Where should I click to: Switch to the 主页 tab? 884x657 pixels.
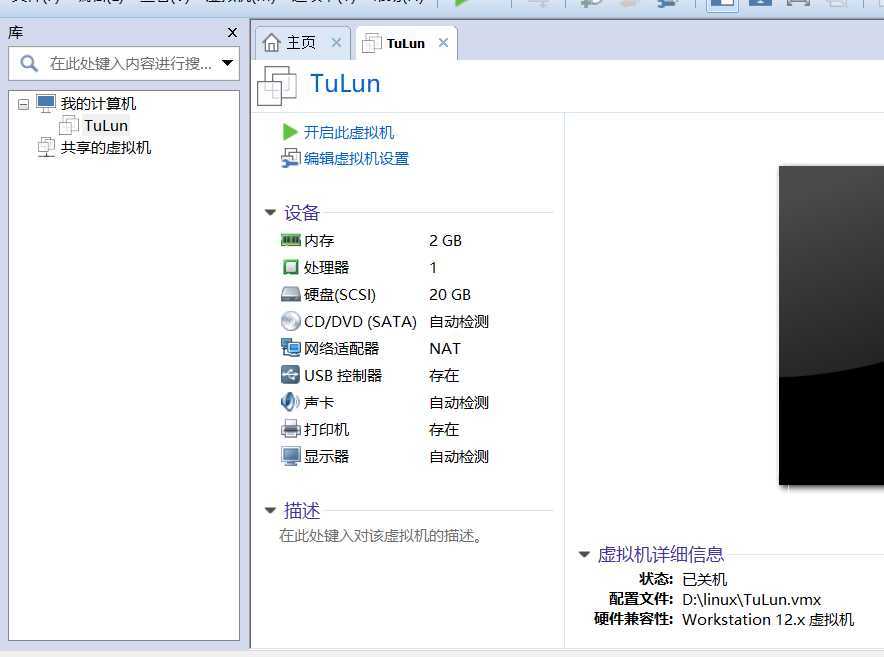tap(302, 43)
